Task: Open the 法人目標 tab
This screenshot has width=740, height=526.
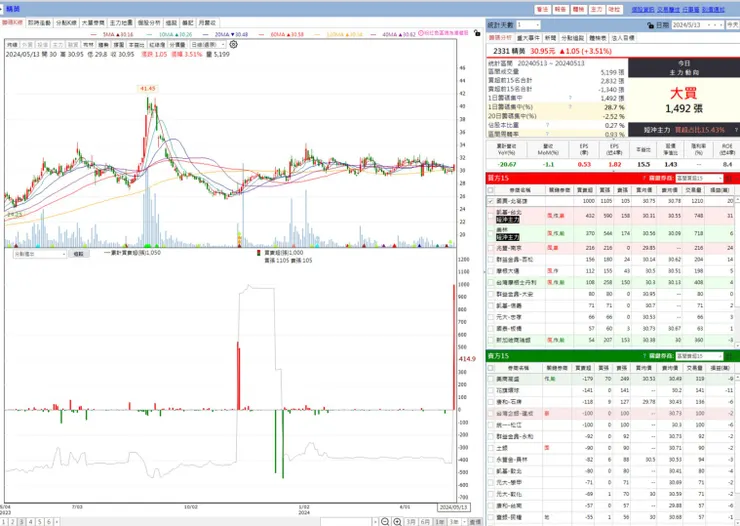Action: 623,38
